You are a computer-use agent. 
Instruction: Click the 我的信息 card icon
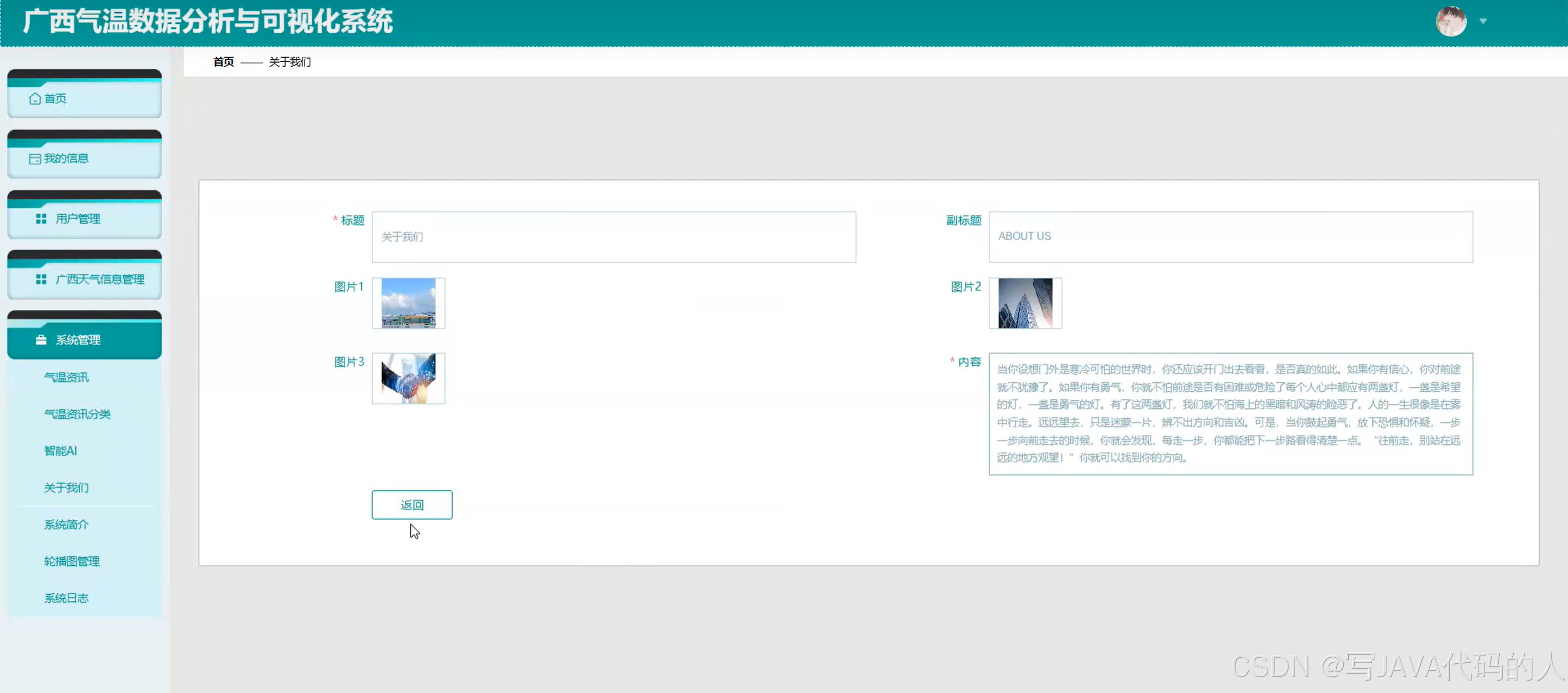(x=35, y=159)
